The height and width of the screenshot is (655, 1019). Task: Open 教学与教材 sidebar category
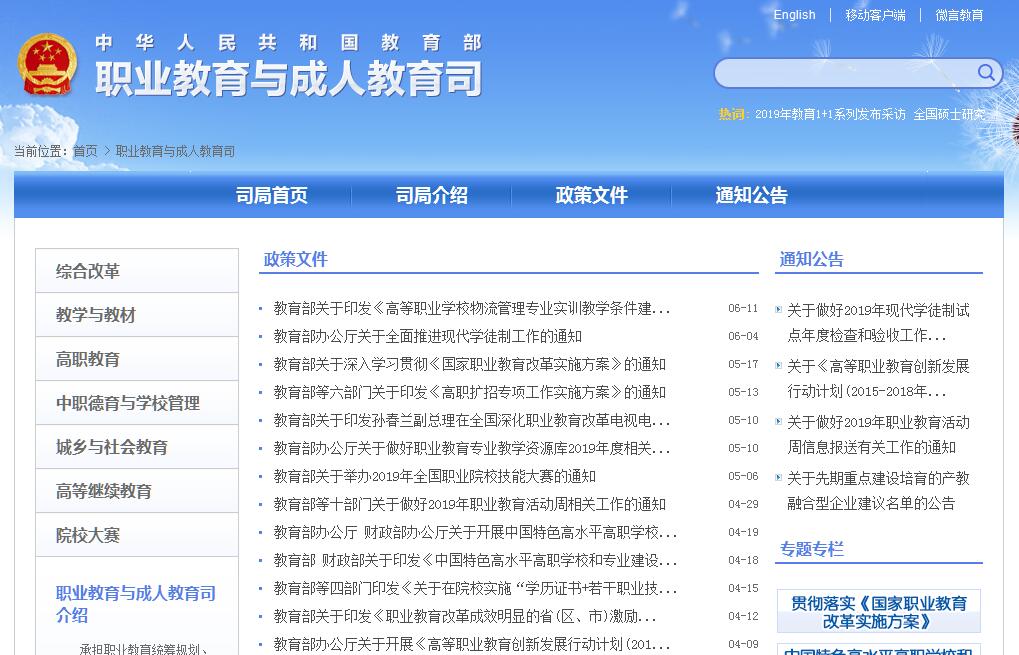[96, 315]
